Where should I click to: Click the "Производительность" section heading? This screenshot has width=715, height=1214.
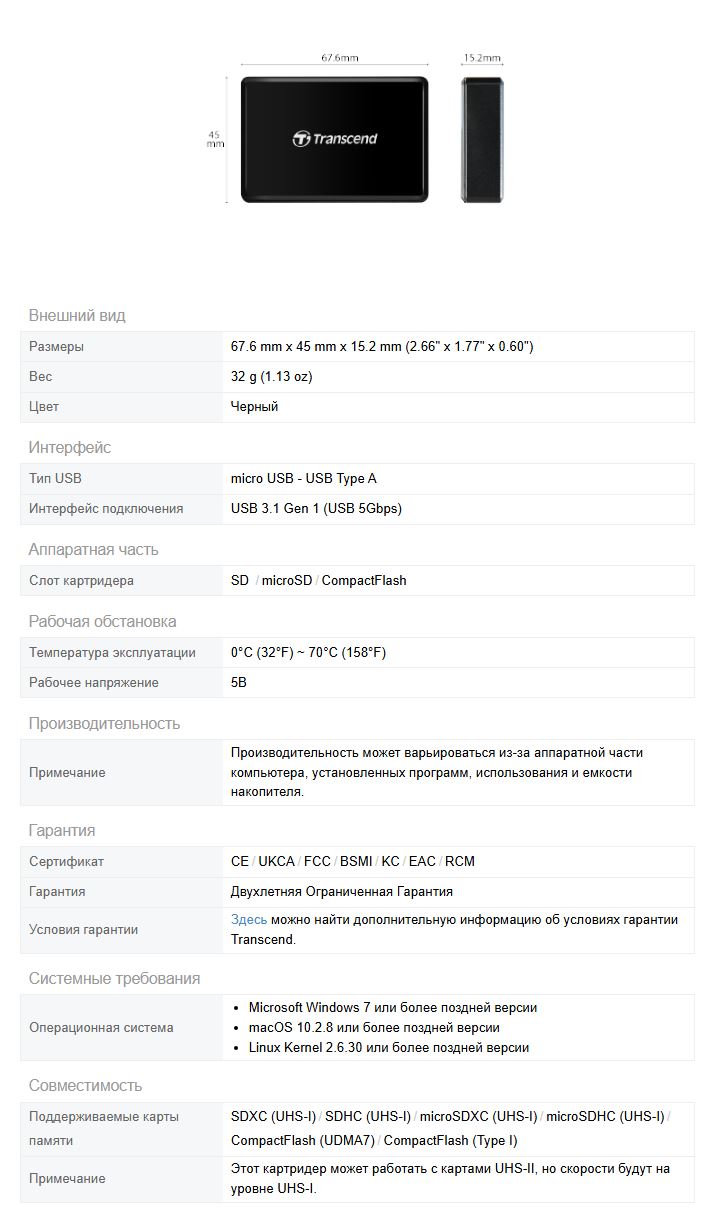(104, 724)
